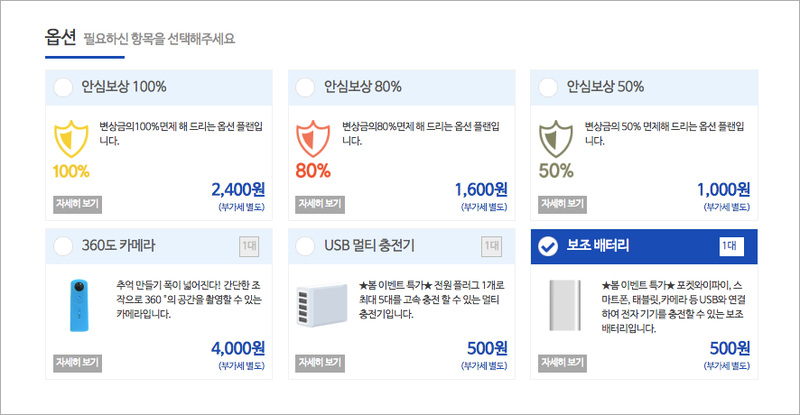Click the red 80% shield icon
This screenshot has width=800, height=415.
[313, 139]
